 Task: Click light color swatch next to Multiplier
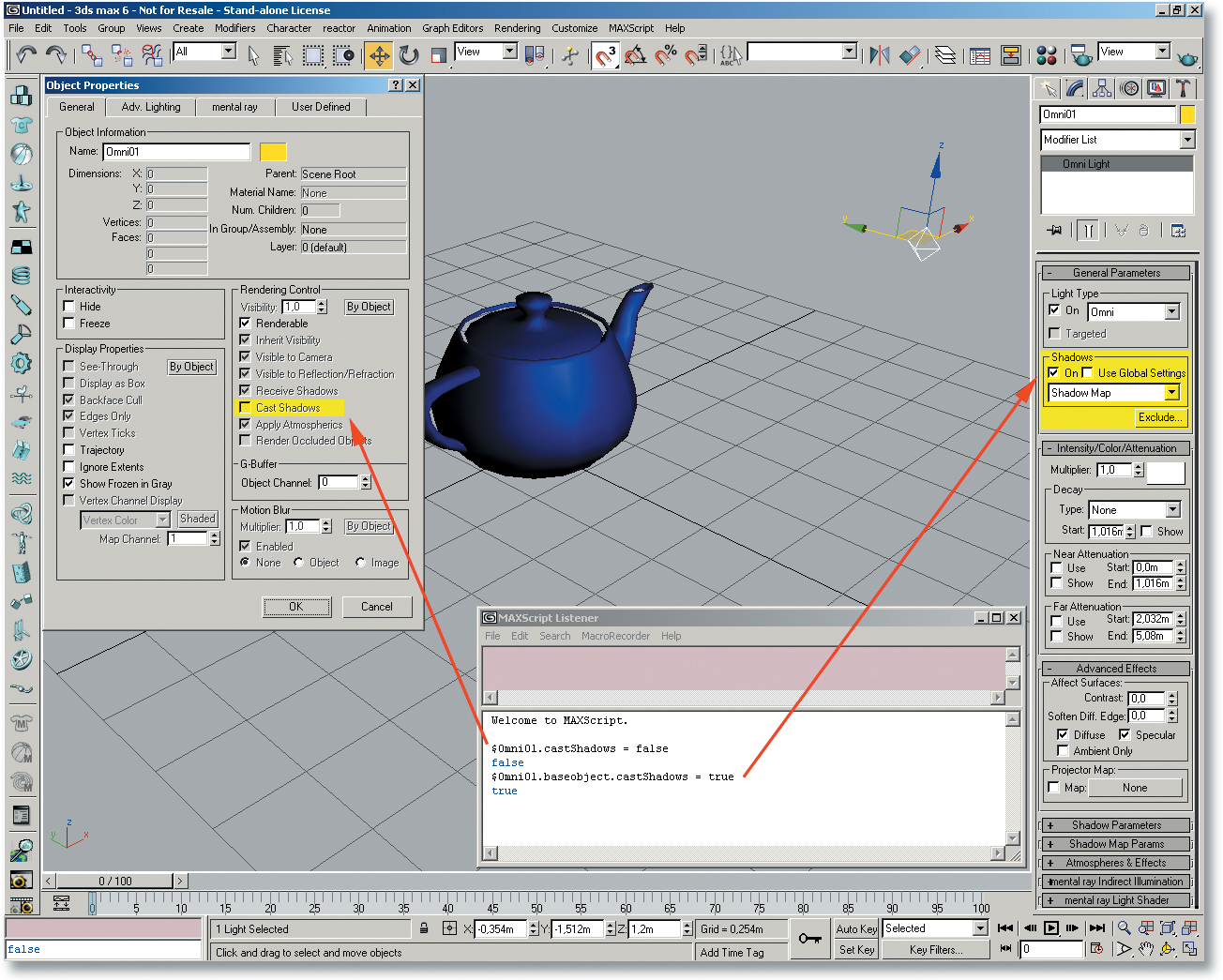1166,472
